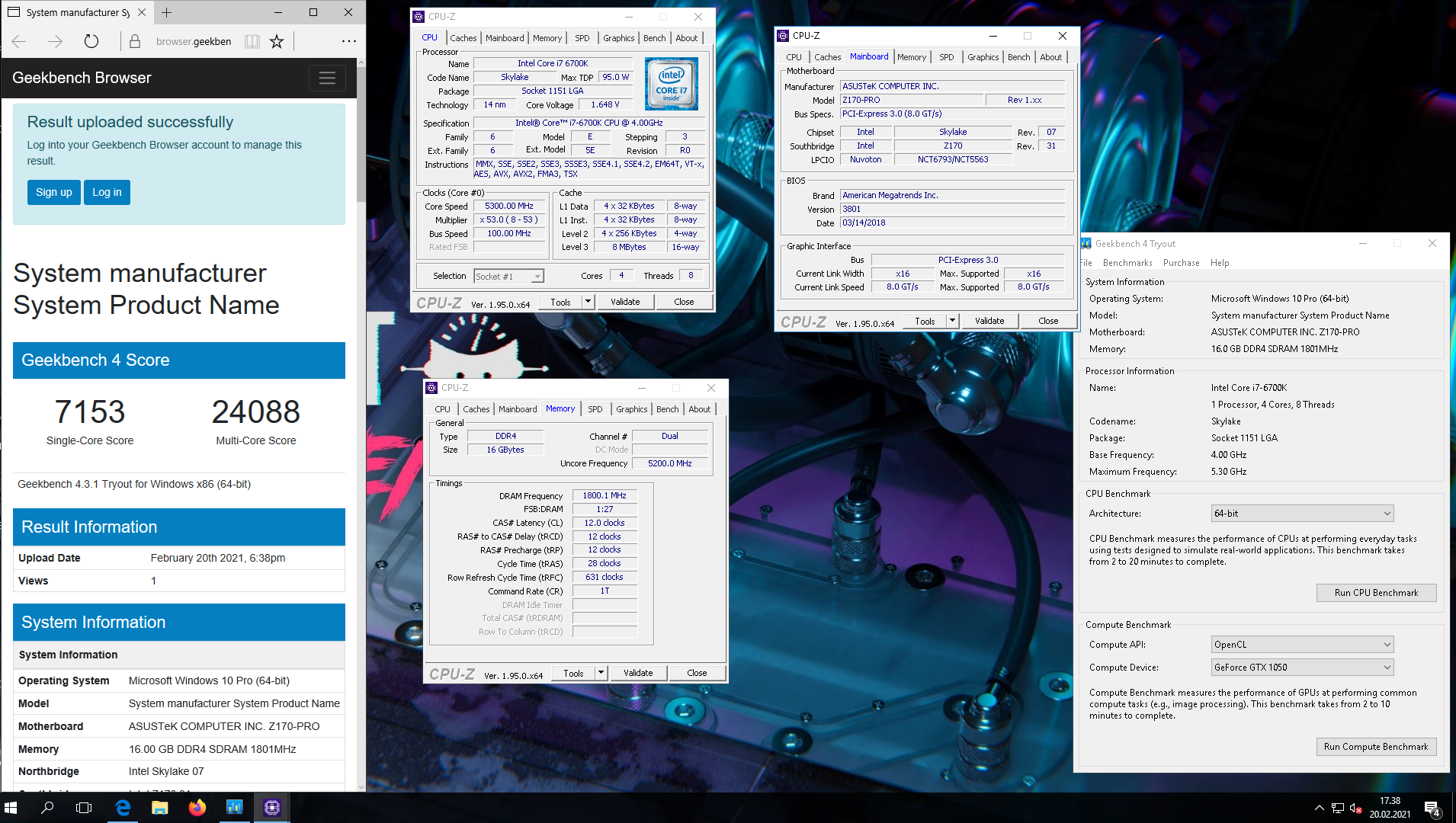The image size is (1456, 823).
Task: Click the browser address bar
Action: tap(194, 41)
